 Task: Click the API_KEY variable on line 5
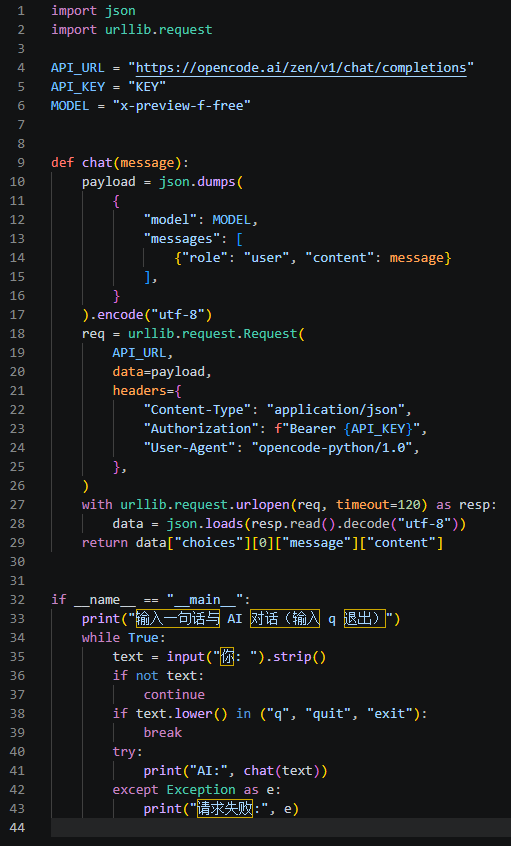pos(78,87)
